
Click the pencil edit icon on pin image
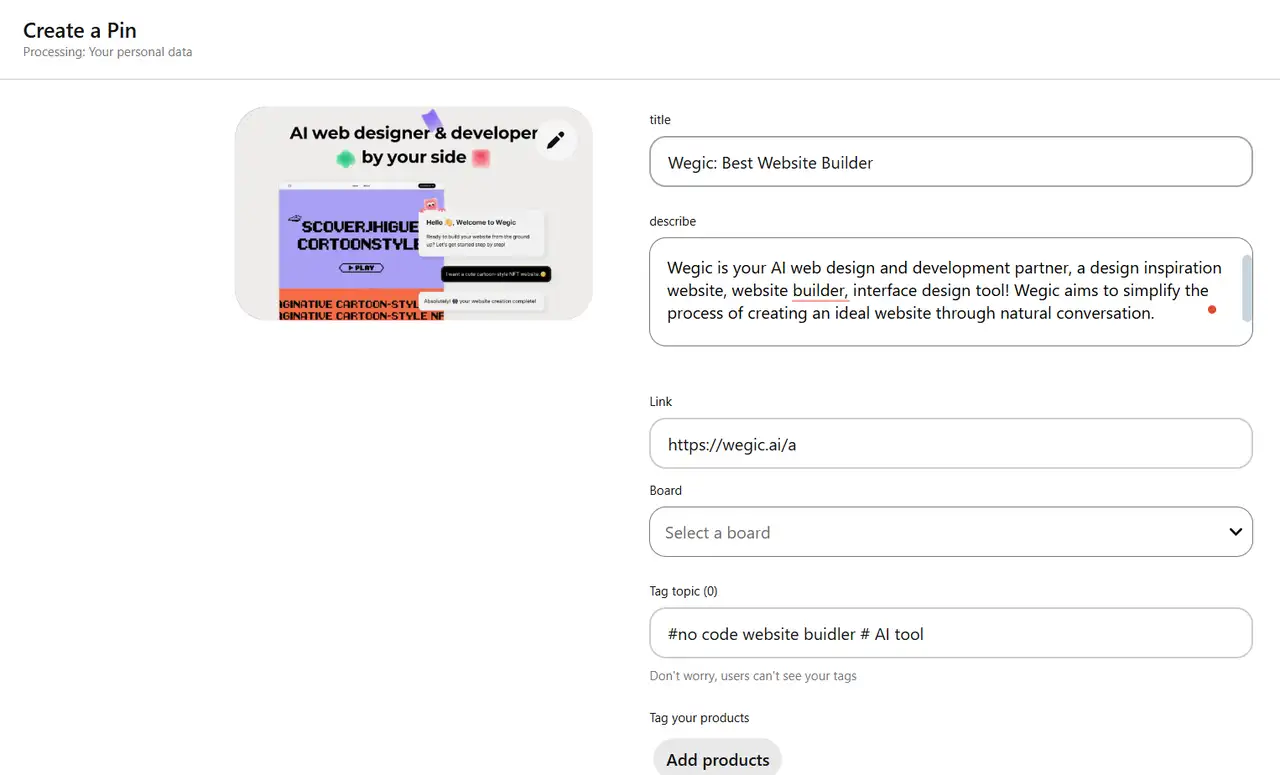(x=556, y=140)
